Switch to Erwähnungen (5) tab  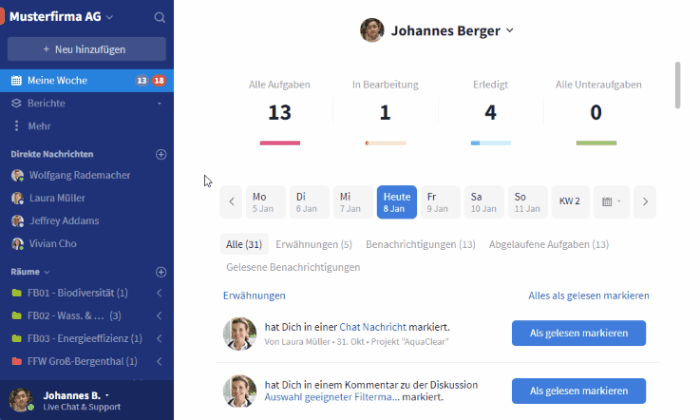[314, 244]
